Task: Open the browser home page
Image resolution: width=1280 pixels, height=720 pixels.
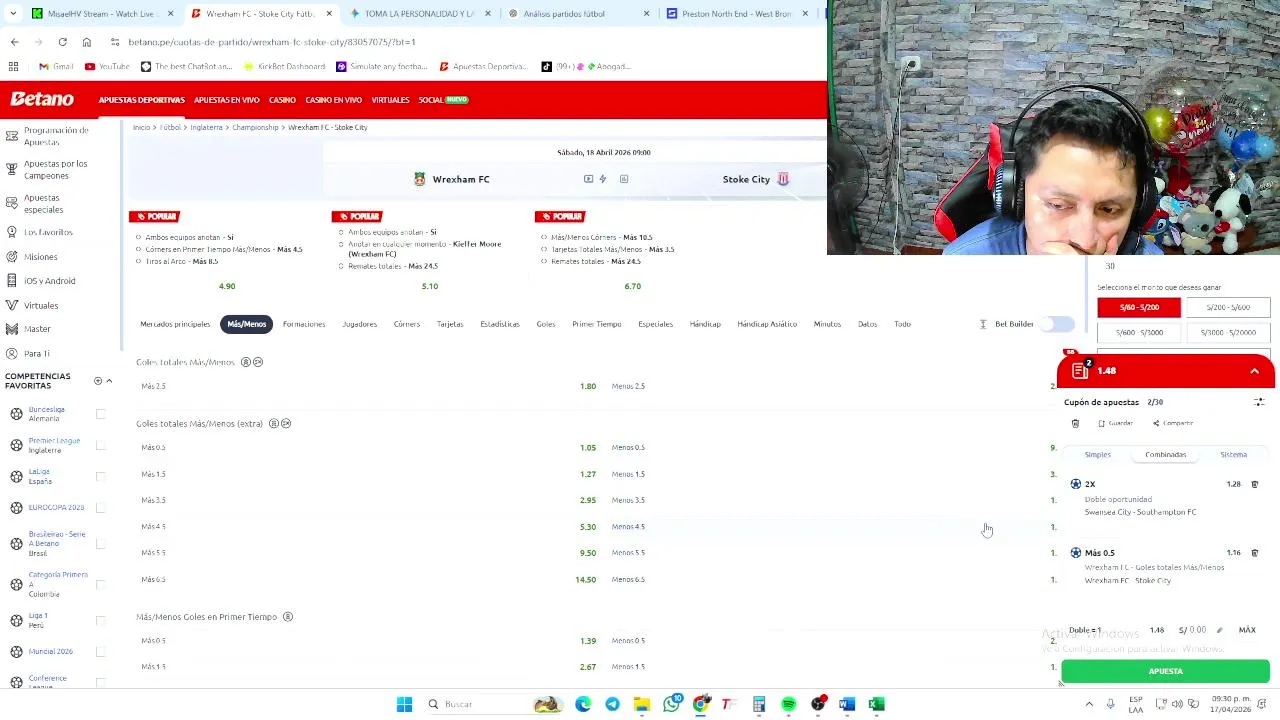Action: (x=86, y=42)
